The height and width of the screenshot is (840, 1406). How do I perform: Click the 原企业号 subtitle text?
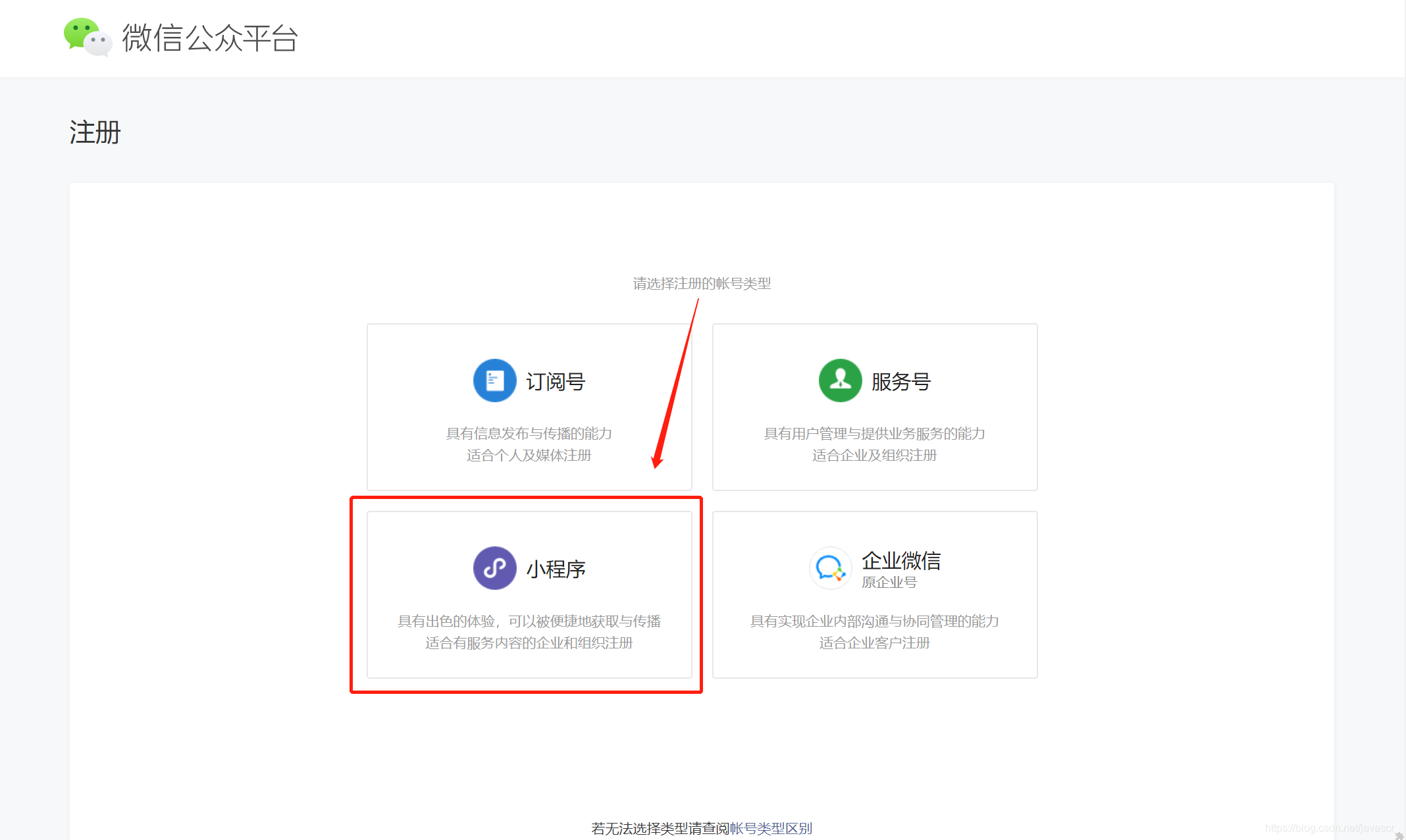[x=889, y=582]
